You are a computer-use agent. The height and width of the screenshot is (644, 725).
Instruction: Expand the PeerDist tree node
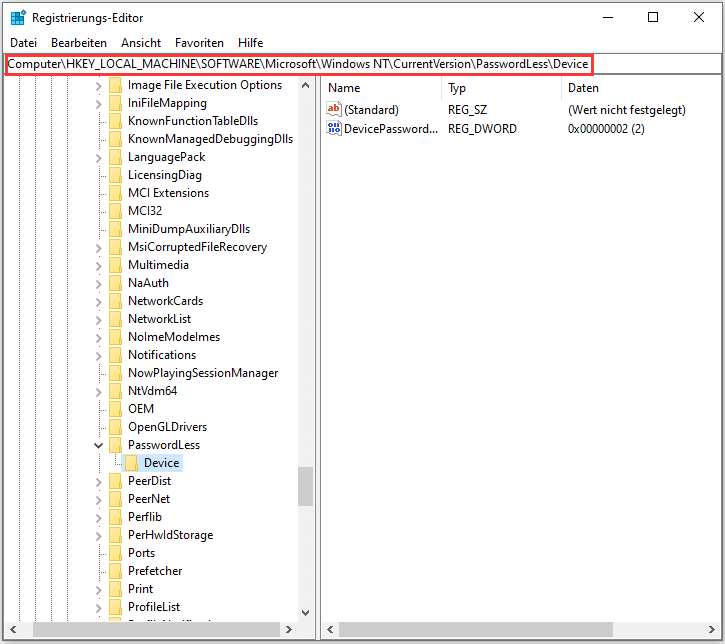(x=98, y=481)
